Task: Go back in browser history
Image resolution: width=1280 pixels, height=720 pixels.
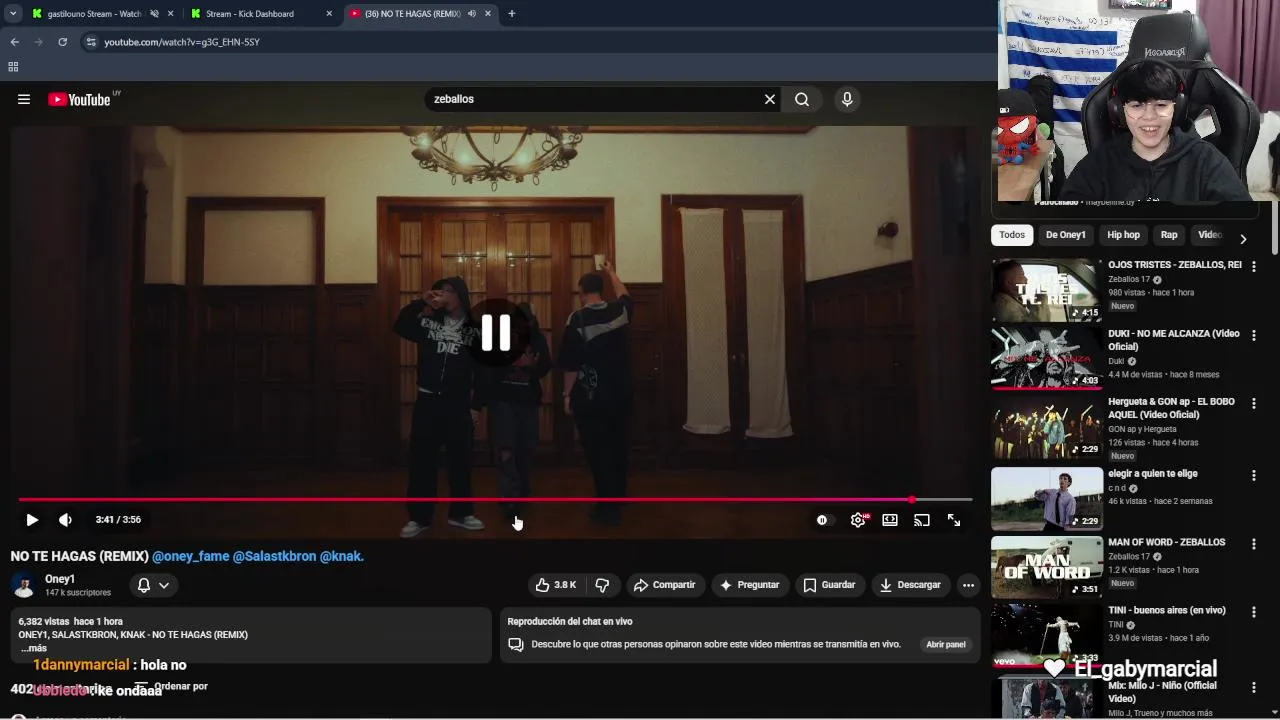Action: [14, 42]
